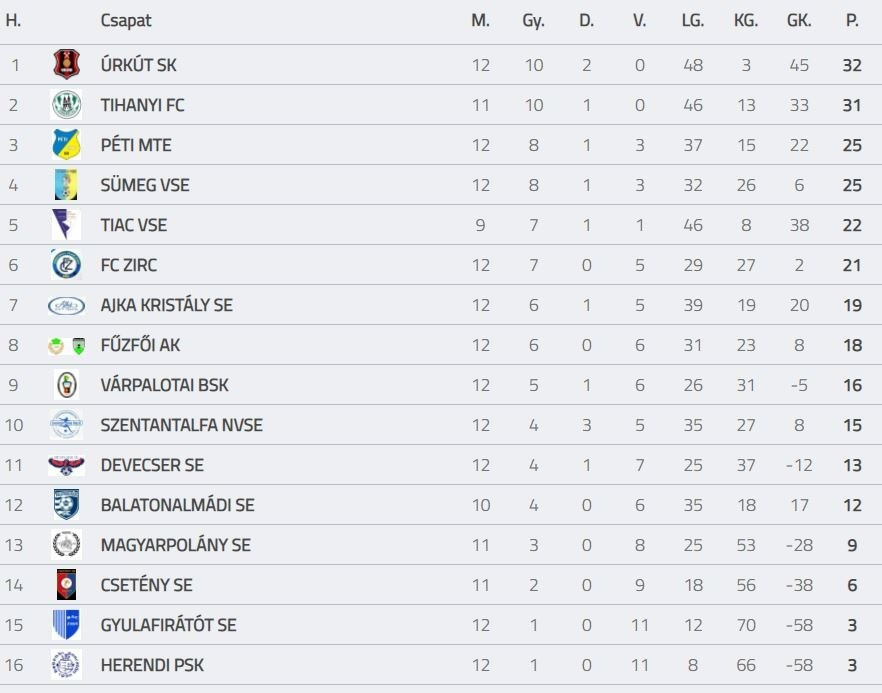Viewport: 882px width, 693px height.
Task: Open Herendi PSK team name link
Action: (x=152, y=665)
